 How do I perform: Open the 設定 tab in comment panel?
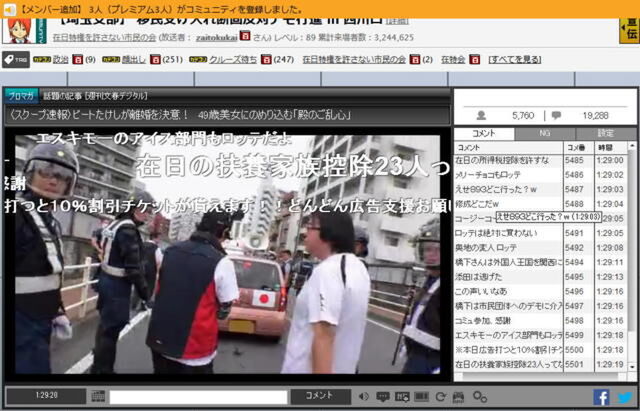606,133
